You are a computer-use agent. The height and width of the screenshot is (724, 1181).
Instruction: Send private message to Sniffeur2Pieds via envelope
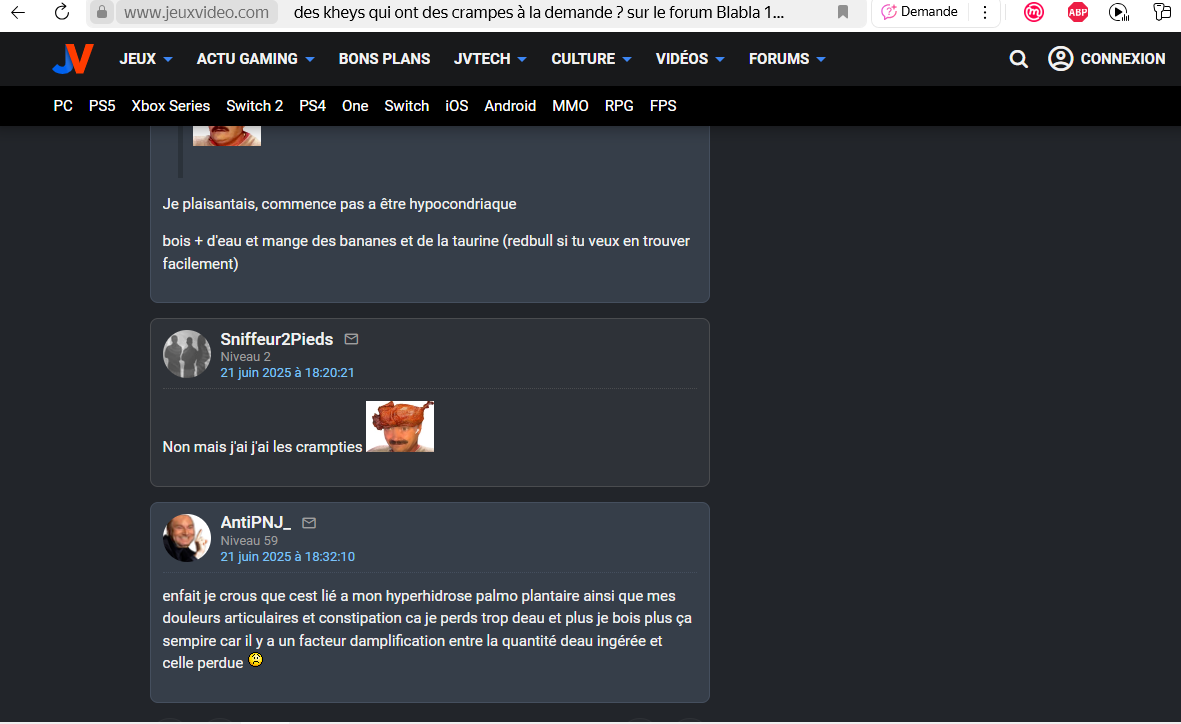pos(351,339)
